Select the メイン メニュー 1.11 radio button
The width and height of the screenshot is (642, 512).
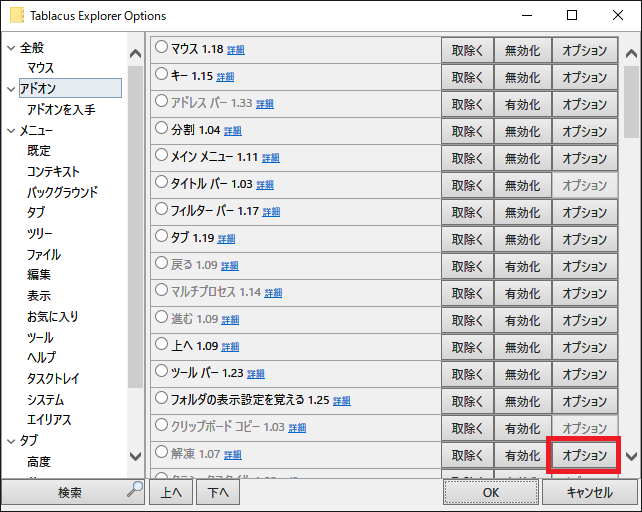click(161, 155)
